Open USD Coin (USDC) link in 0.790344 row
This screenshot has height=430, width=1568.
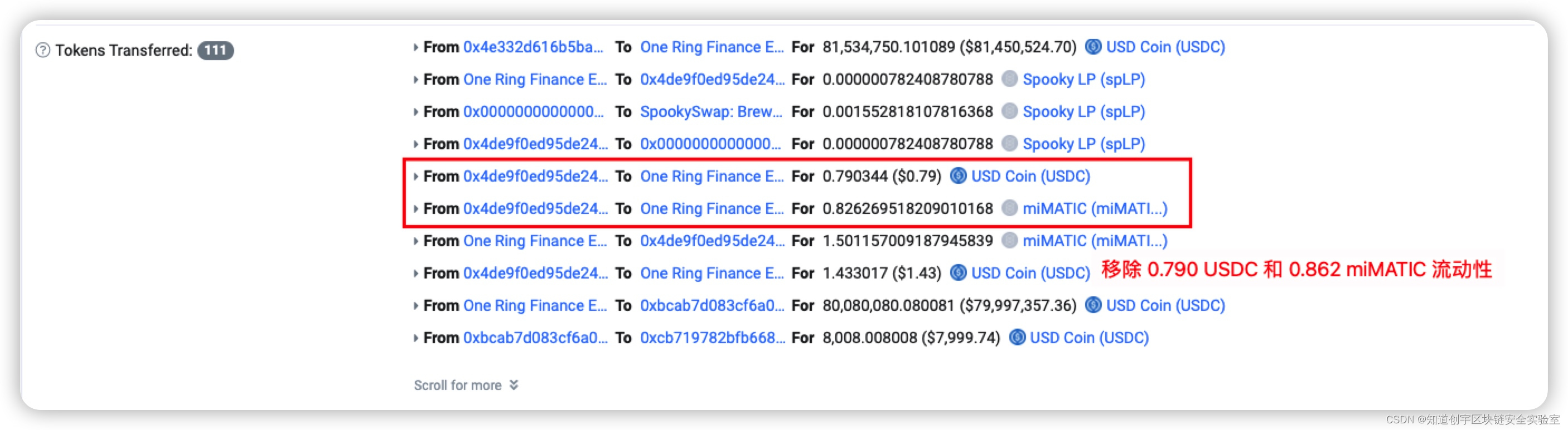pos(1030,176)
